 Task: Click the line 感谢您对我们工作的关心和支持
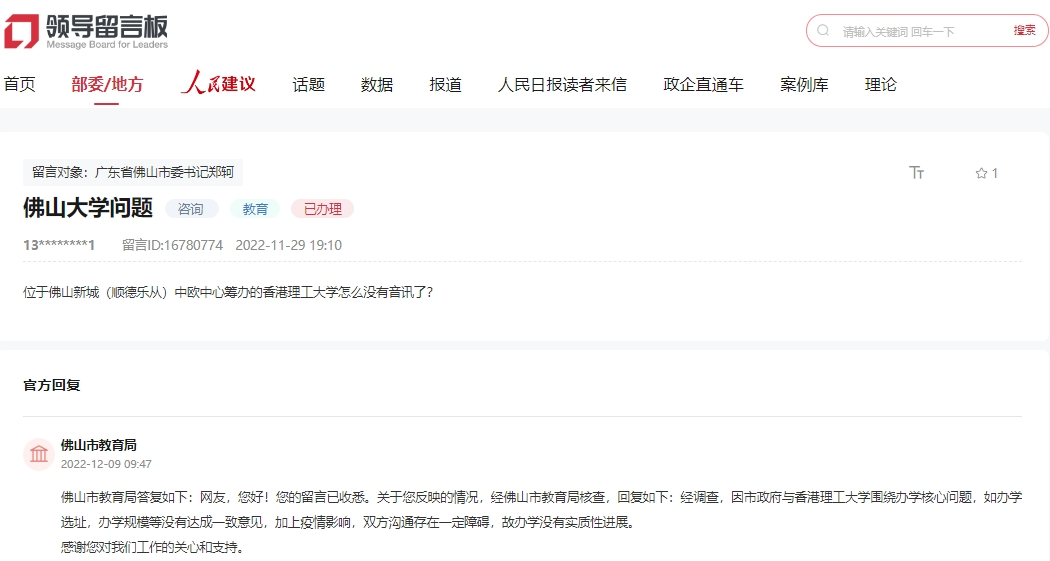(x=153, y=547)
